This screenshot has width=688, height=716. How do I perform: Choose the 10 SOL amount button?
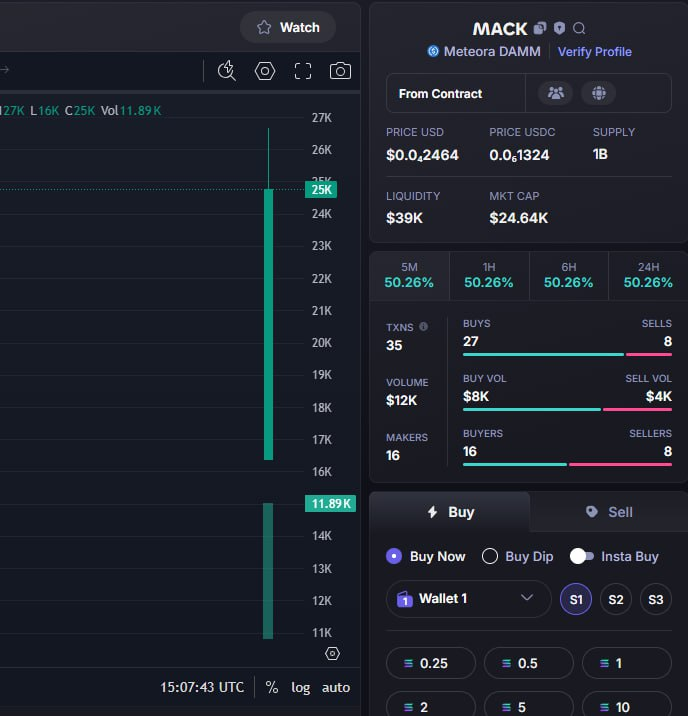[627, 706]
